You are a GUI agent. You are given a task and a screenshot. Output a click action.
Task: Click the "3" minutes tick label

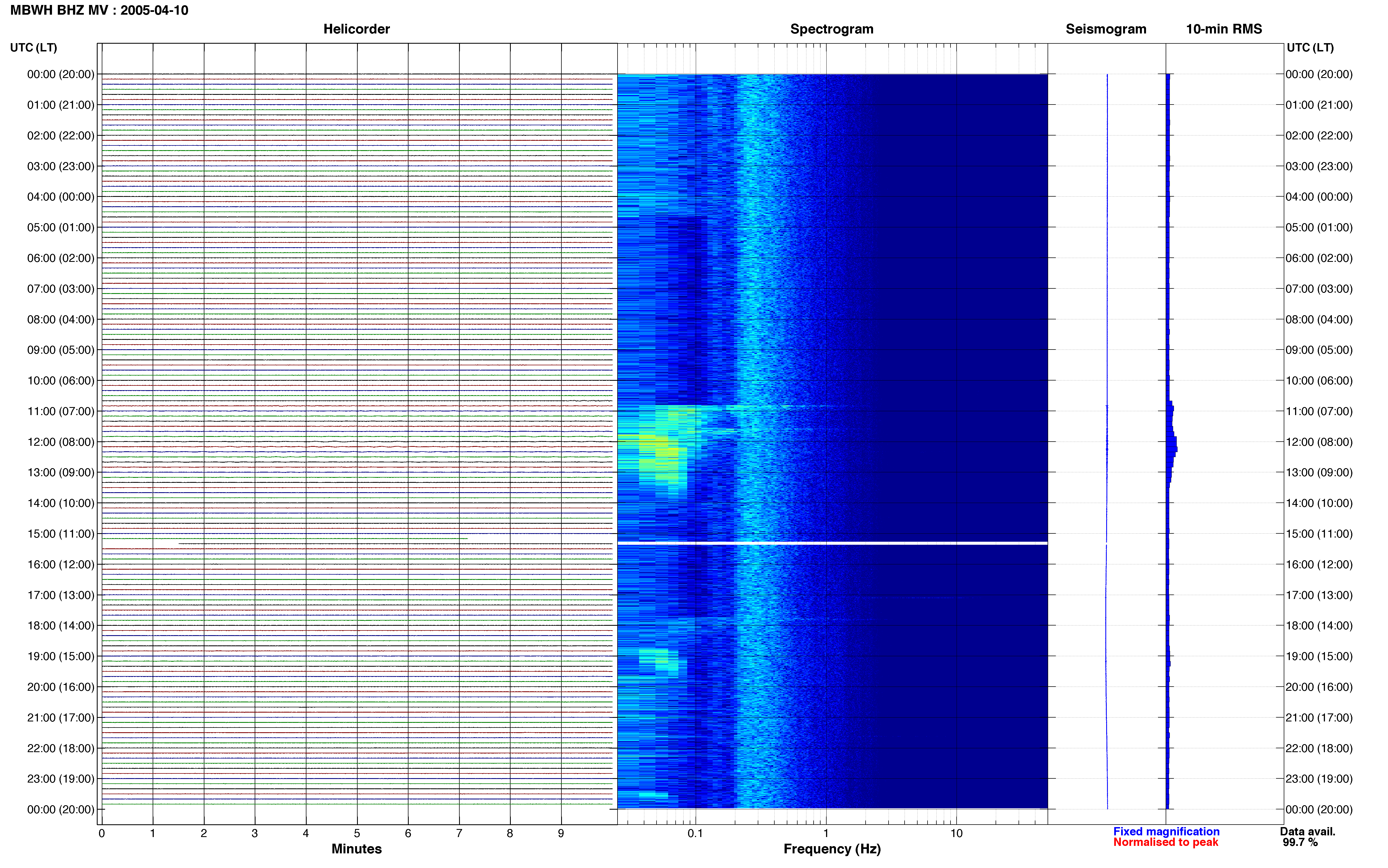[255, 833]
